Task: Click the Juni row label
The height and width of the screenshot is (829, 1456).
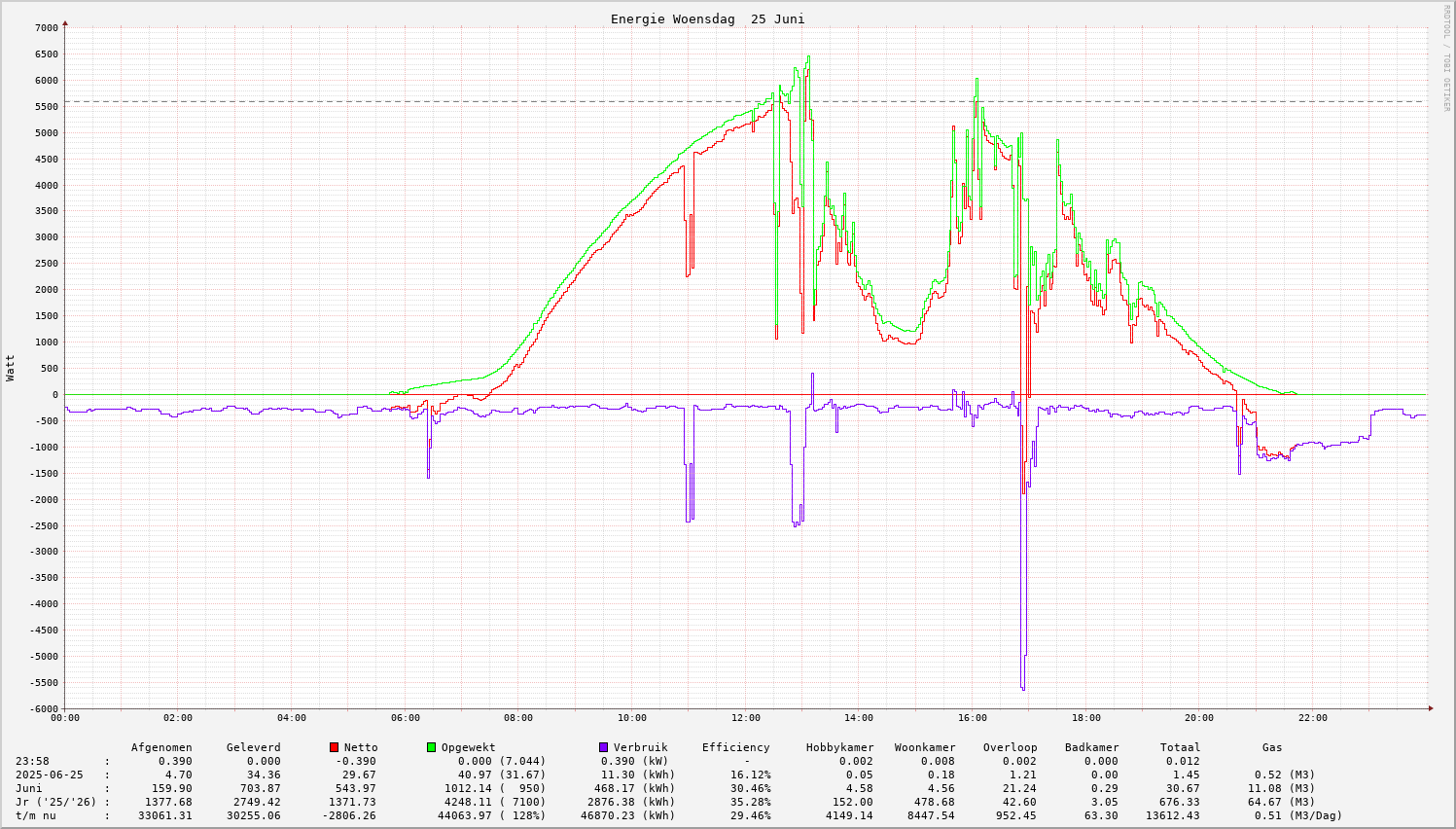Action: 29,788
